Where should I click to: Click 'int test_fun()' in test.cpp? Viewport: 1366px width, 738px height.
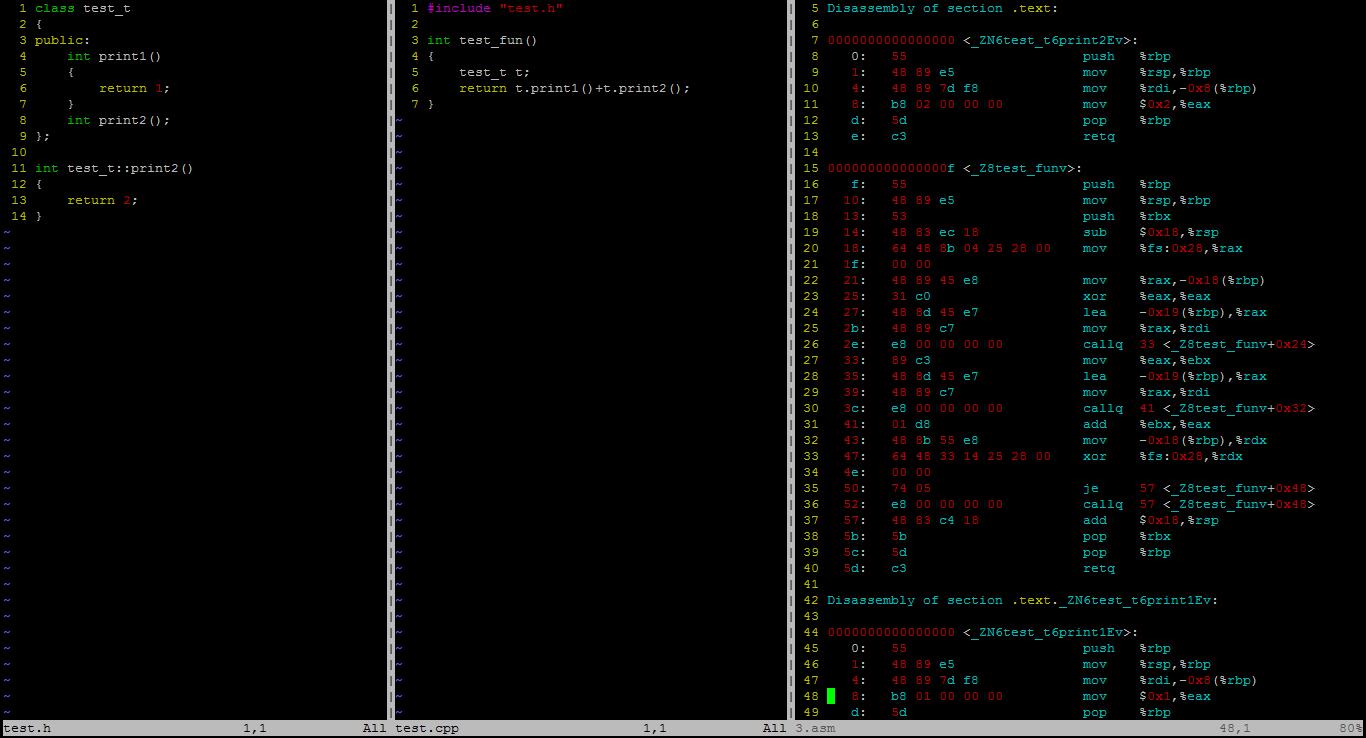tap(482, 40)
